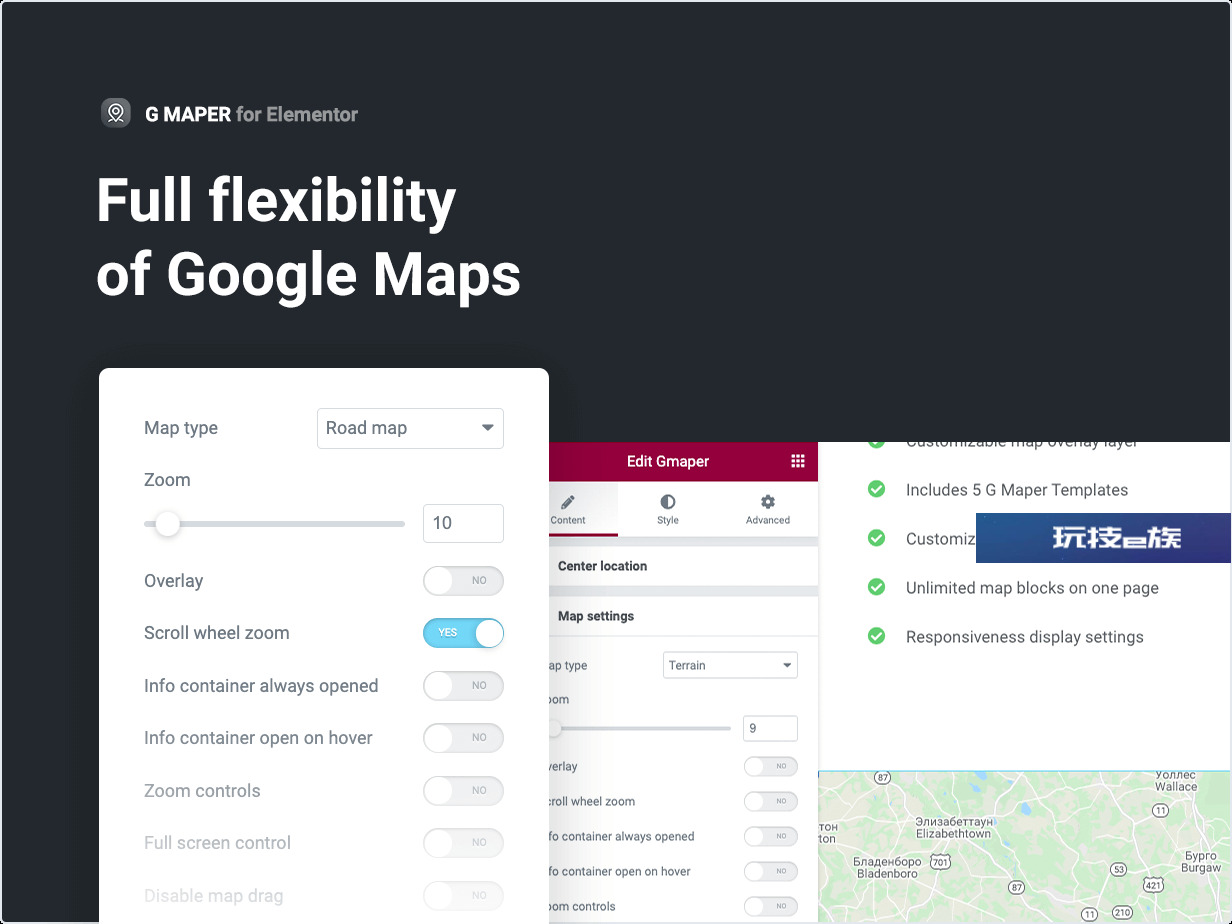The image size is (1232, 924).
Task: Toggle Disable map drag switch
Action: click(x=463, y=896)
